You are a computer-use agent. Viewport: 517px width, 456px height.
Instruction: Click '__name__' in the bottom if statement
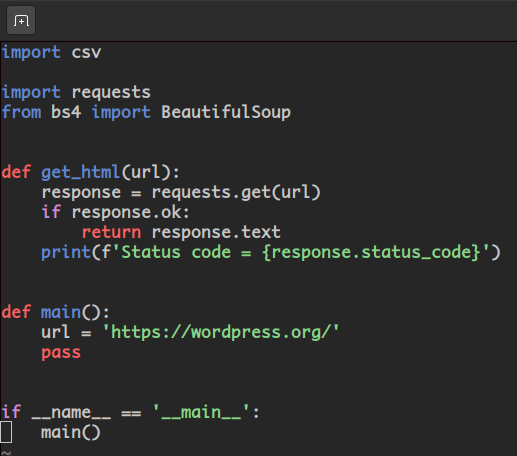pos(71,413)
